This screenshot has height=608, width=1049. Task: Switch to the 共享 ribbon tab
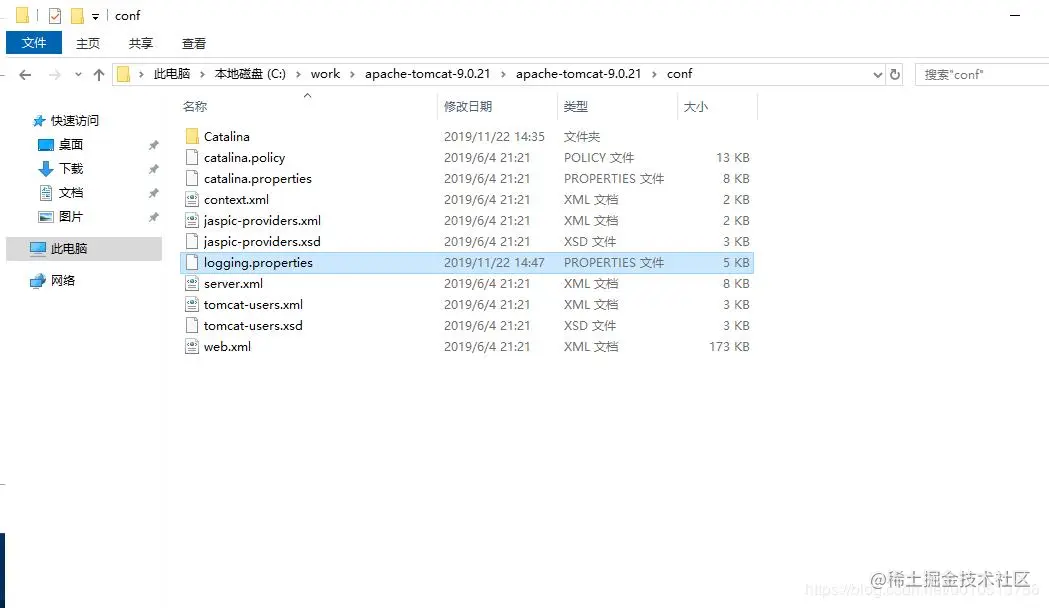click(x=140, y=43)
